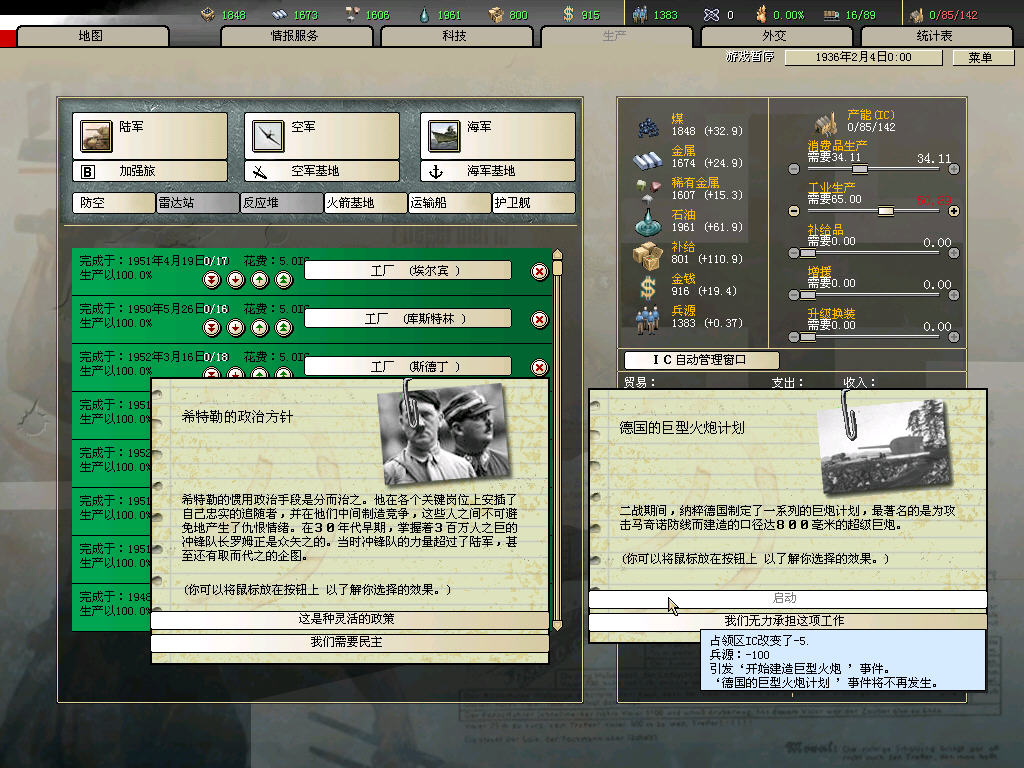The height and width of the screenshot is (768, 1024).
Task: Increase 升级换装 with the plus button
Action: point(953,337)
